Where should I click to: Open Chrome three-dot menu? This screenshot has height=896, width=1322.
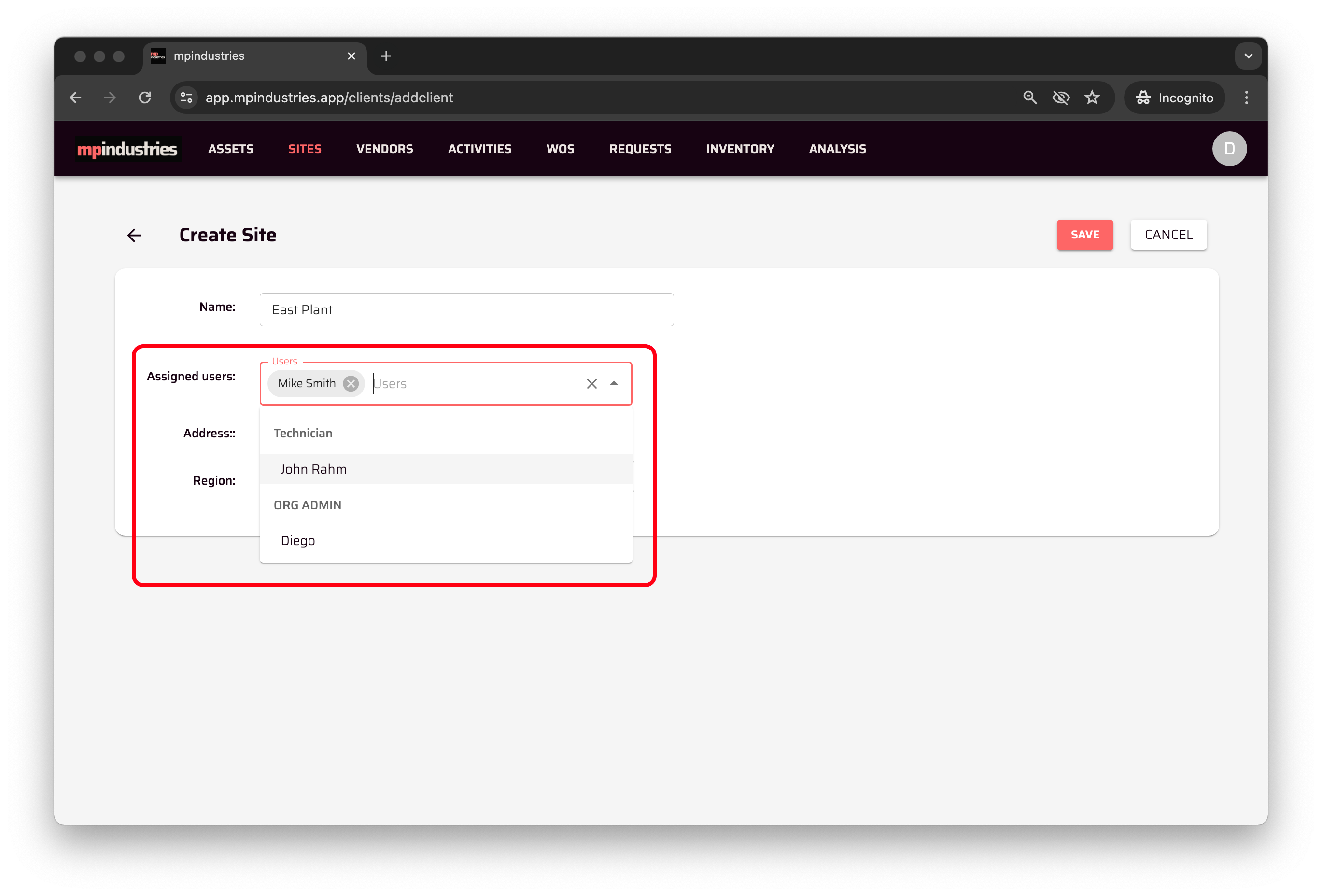(x=1246, y=98)
